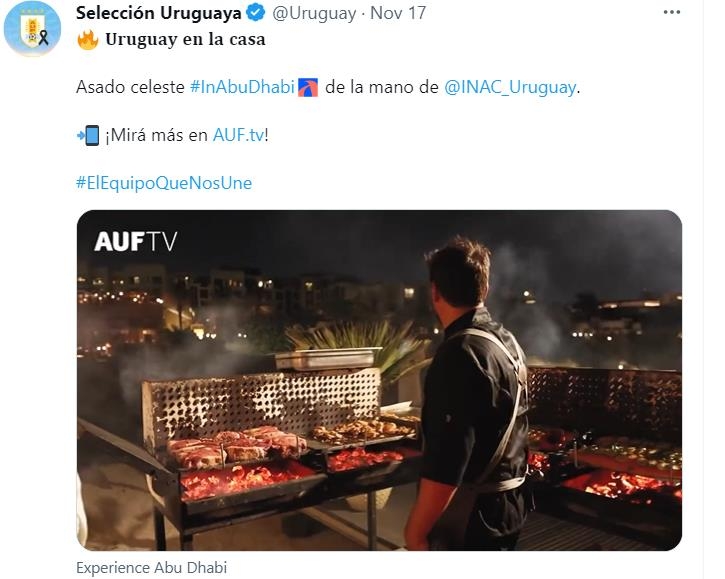The height and width of the screenshot is (579, 725).
Task: Click the fire emoji before the headline
Action: click(x=87, y=41)
